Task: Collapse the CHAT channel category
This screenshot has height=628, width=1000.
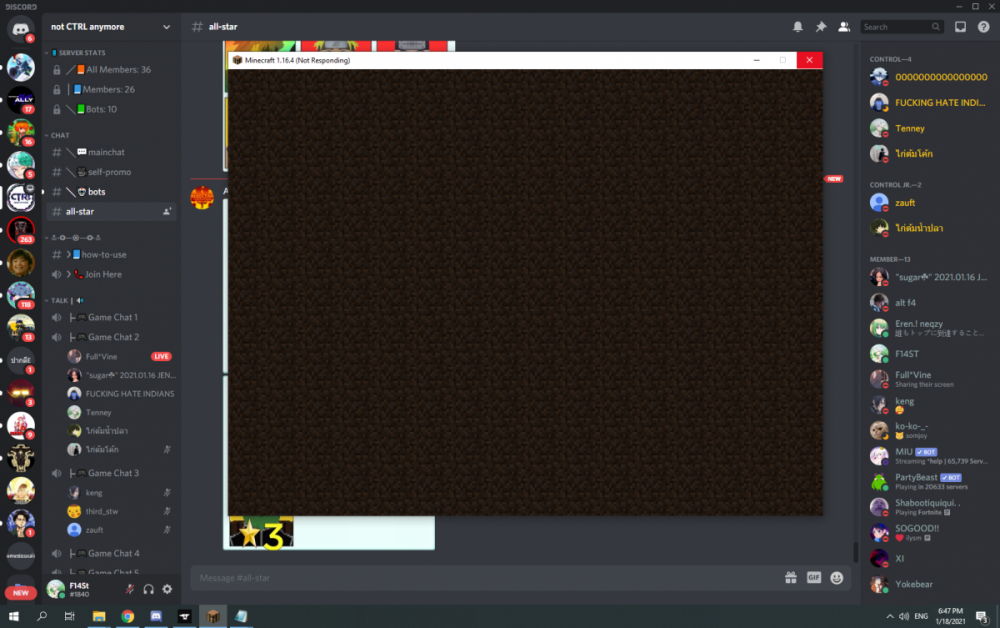Action: pyautogui.click(x=60, y=135)
